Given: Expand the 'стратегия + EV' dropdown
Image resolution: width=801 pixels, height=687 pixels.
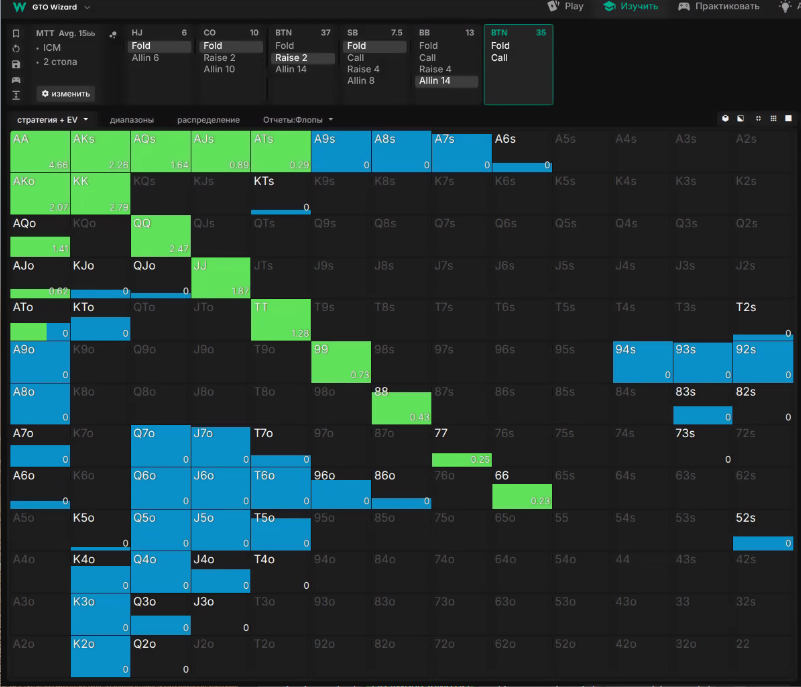Looking at the screenshot, I should (52, 120).
